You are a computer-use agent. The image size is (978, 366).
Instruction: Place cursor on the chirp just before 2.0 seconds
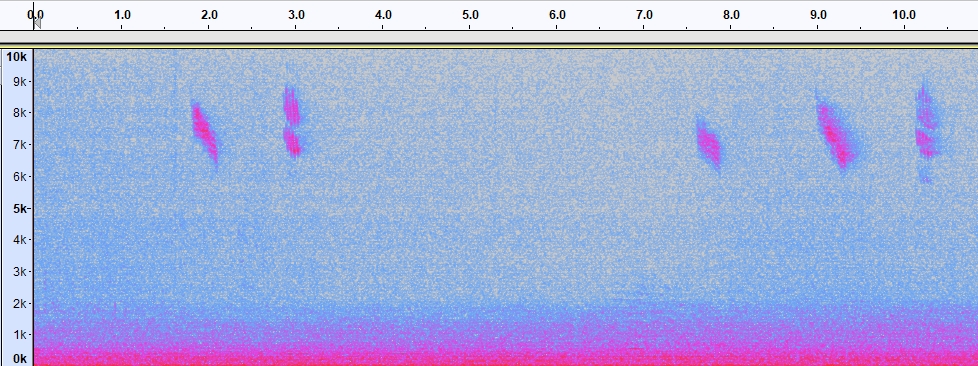[205, 133]
